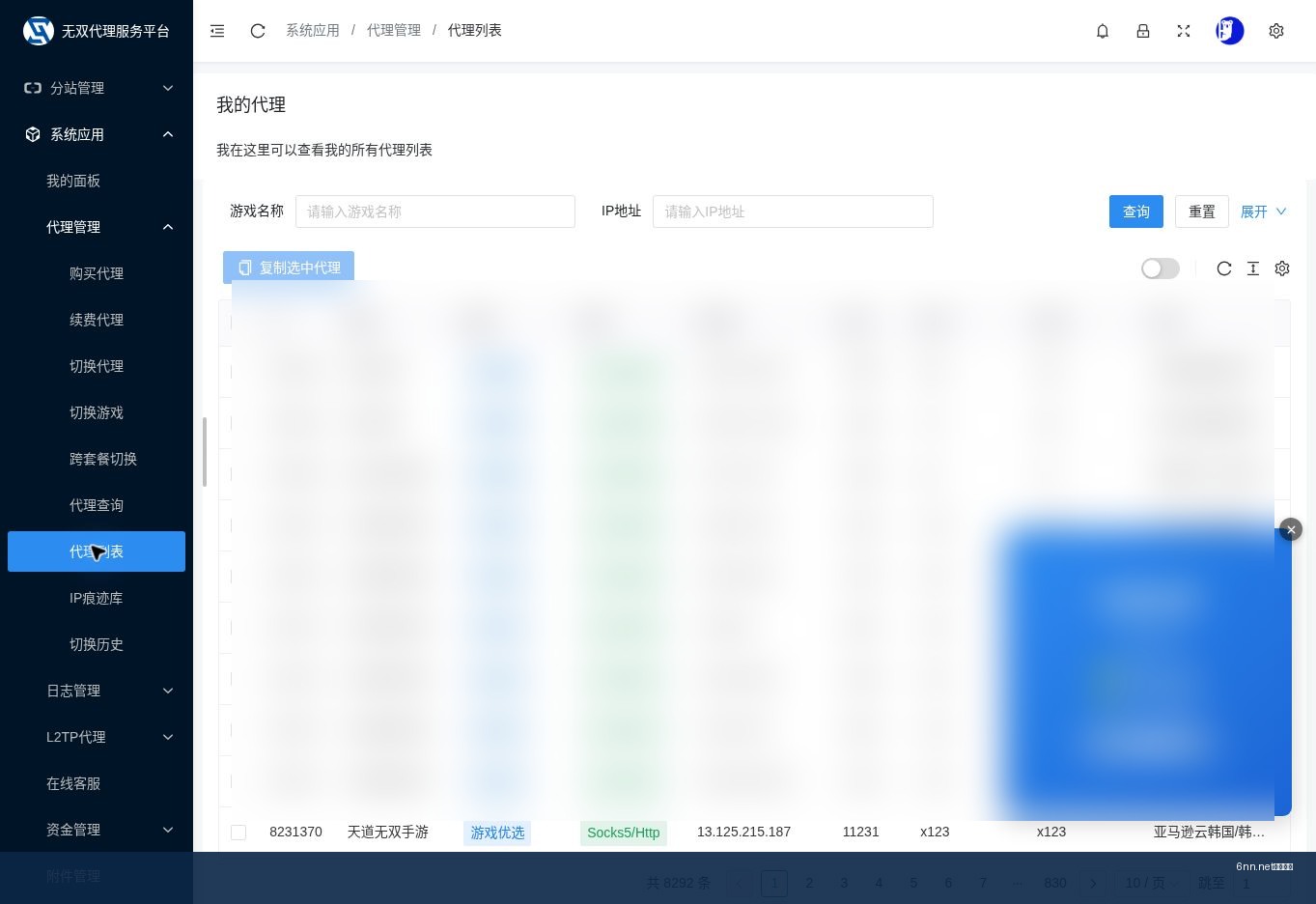Click 代理管理 breadcrumb link
Viewport: 1316px width, 904px height.
click(x=394, y=30)
